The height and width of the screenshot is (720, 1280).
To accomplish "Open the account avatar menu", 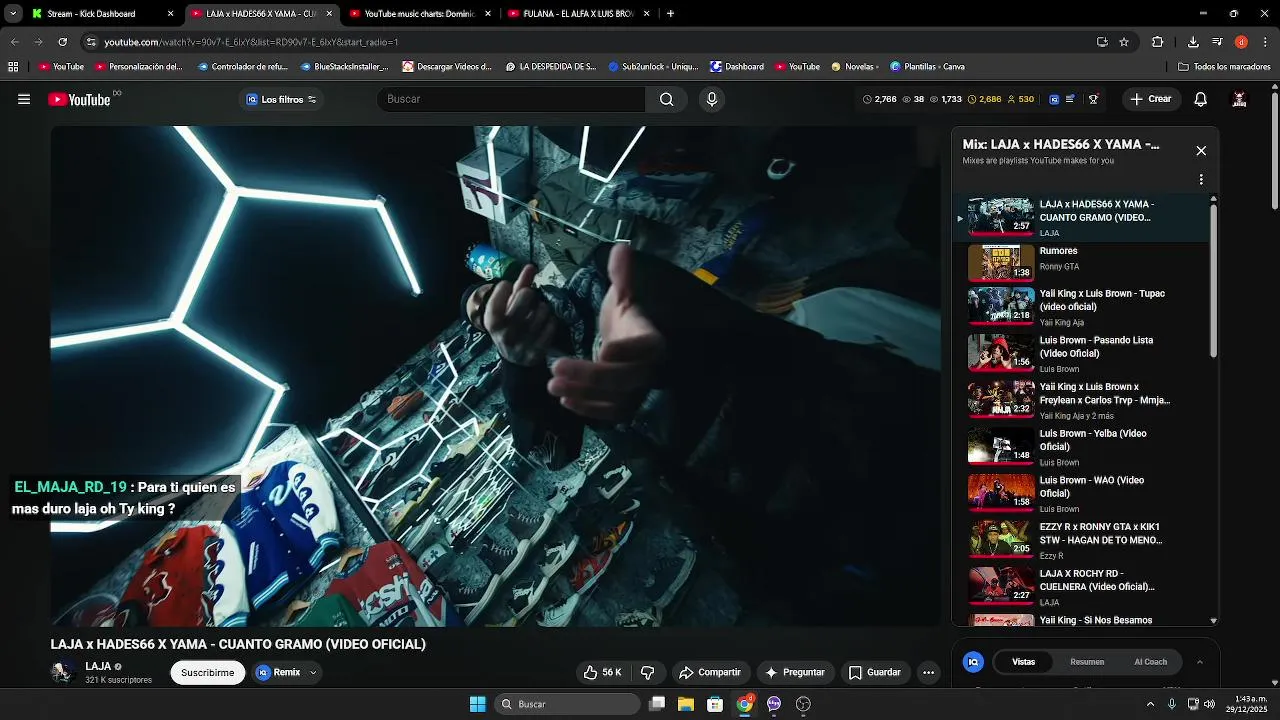I will tap(1239, 99).
